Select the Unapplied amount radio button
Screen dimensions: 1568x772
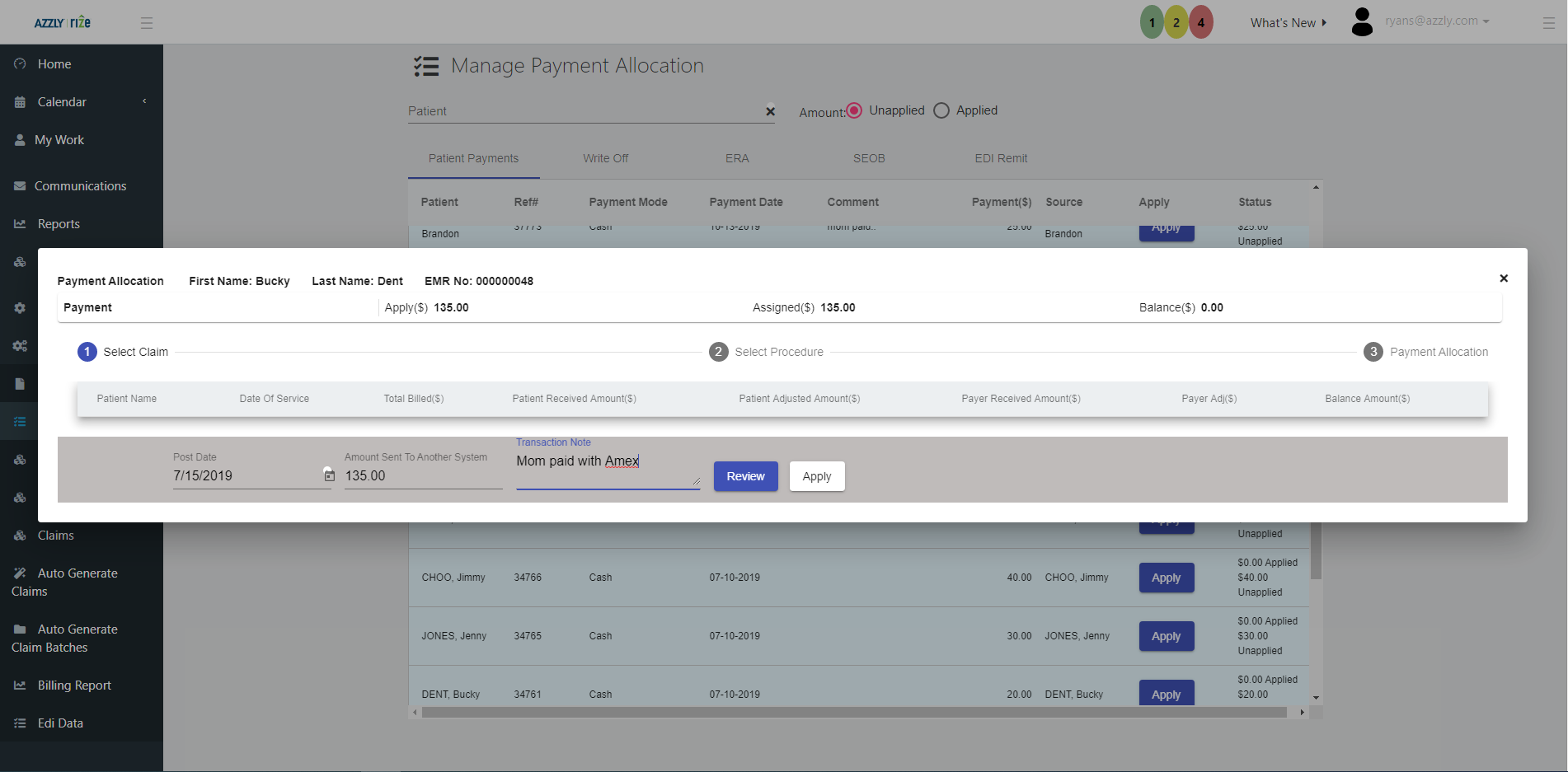[854, 110]
